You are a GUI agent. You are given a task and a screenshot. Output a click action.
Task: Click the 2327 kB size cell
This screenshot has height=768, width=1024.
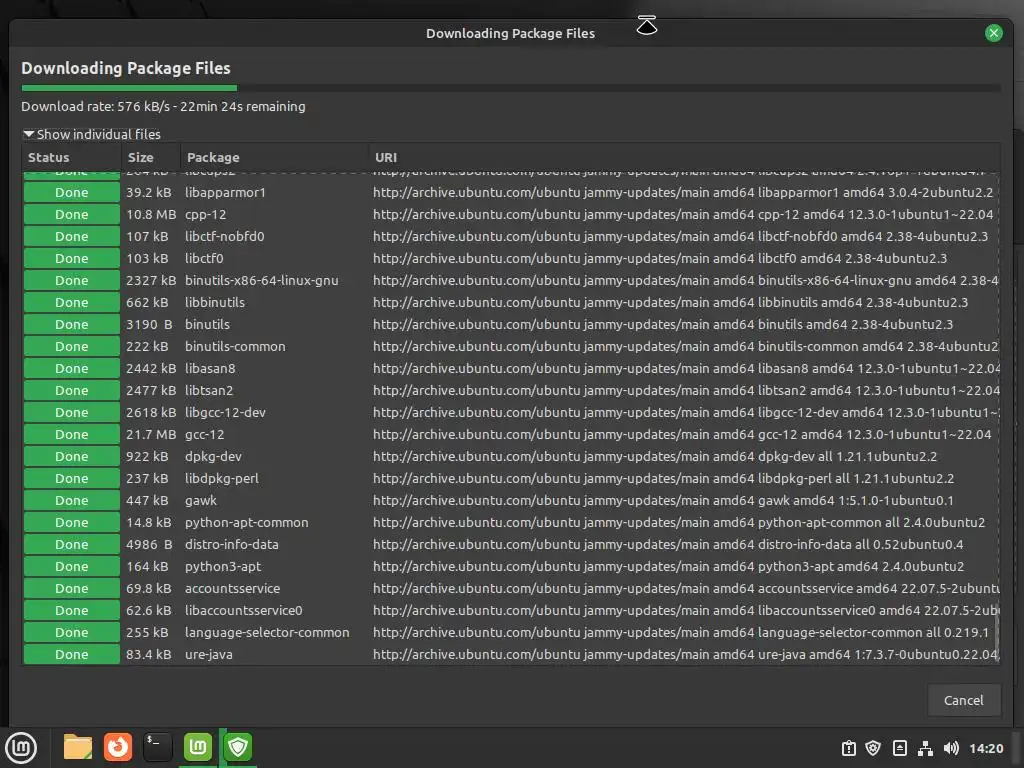[x=151, y=280]
